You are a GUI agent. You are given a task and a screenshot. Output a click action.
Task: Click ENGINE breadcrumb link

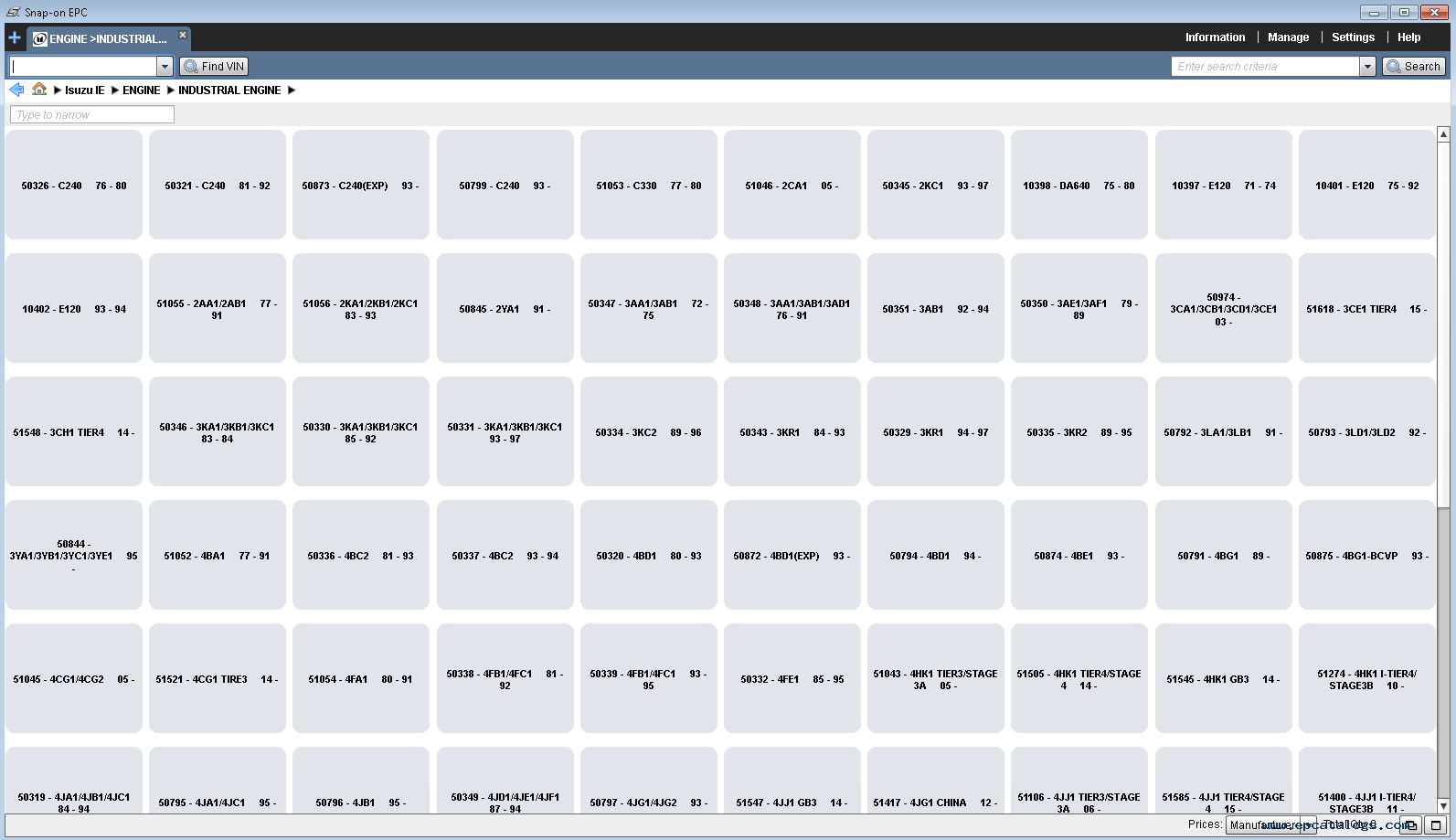coord(142,90)
